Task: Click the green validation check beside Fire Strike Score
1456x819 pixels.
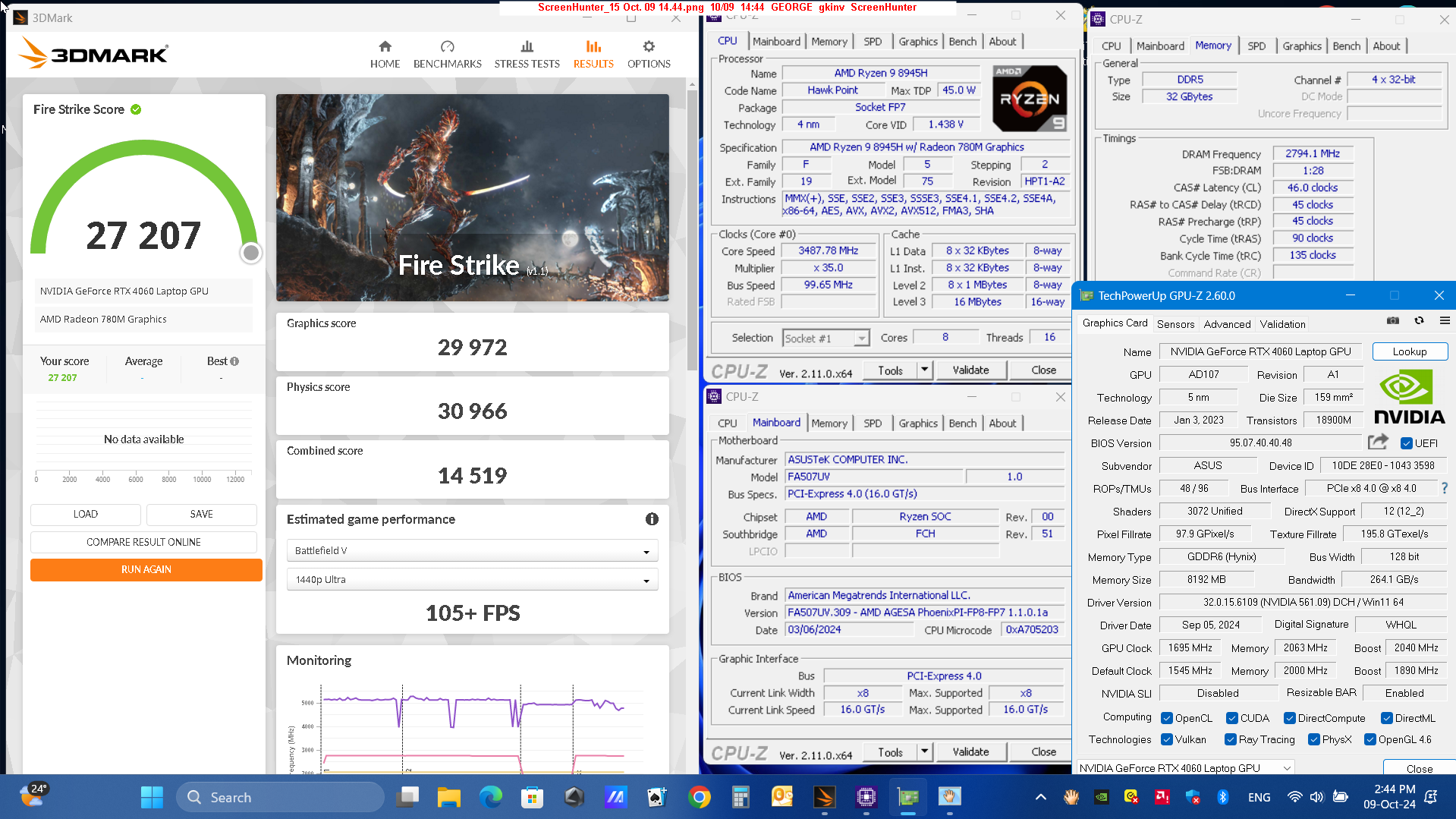Action: pos(136,109)
